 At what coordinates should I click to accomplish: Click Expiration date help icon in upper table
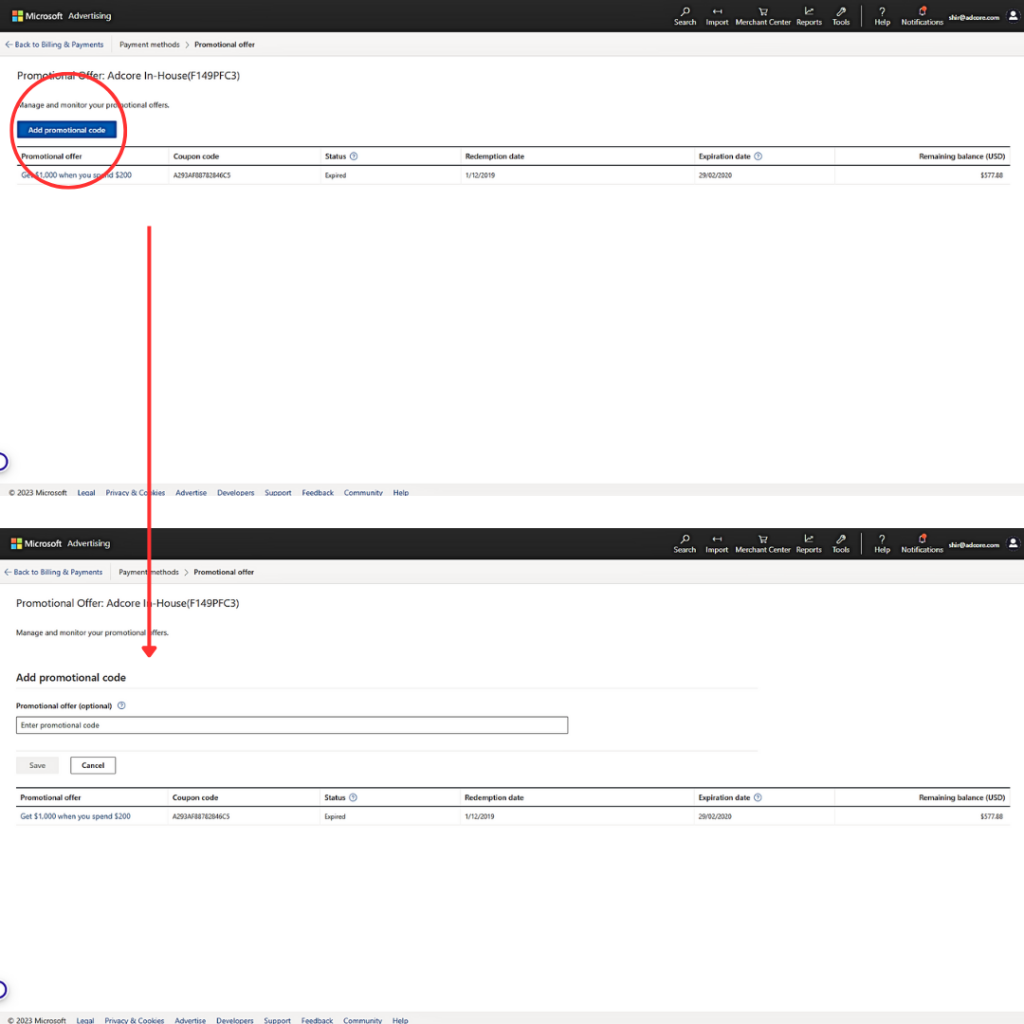tap(758, 156)
